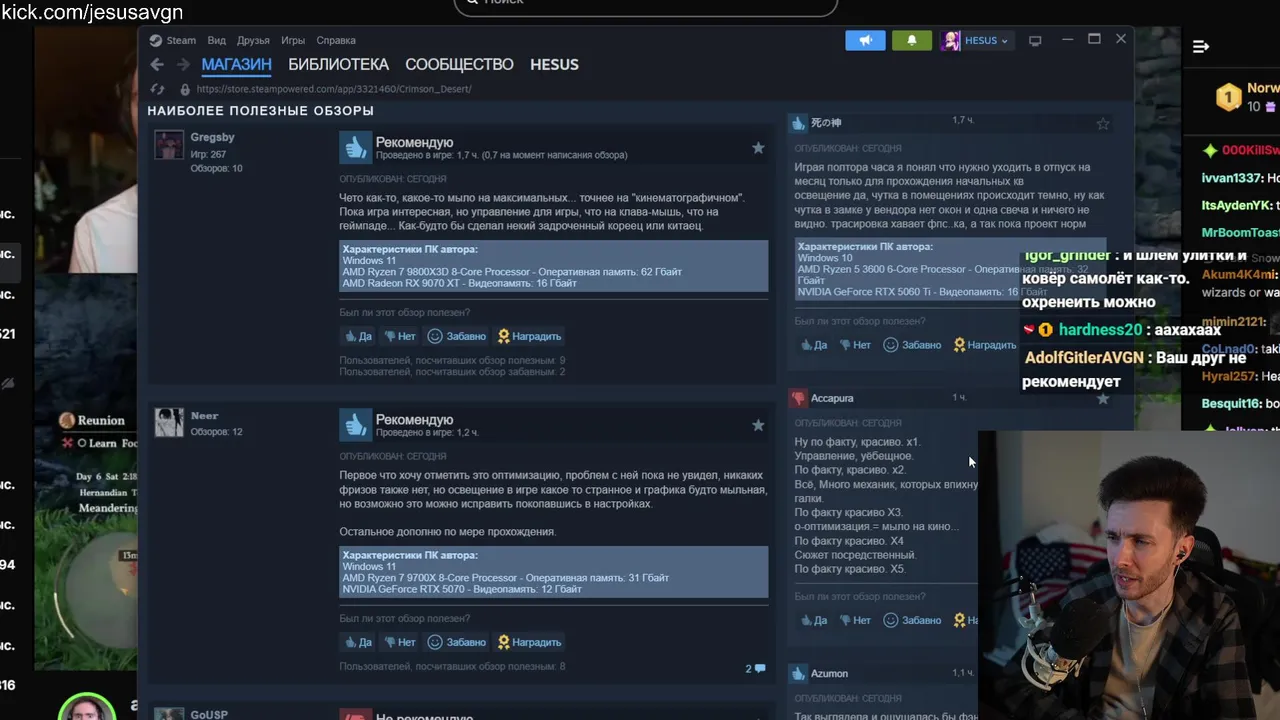Open the Справка menu
1280x720 pixels.
336,40
